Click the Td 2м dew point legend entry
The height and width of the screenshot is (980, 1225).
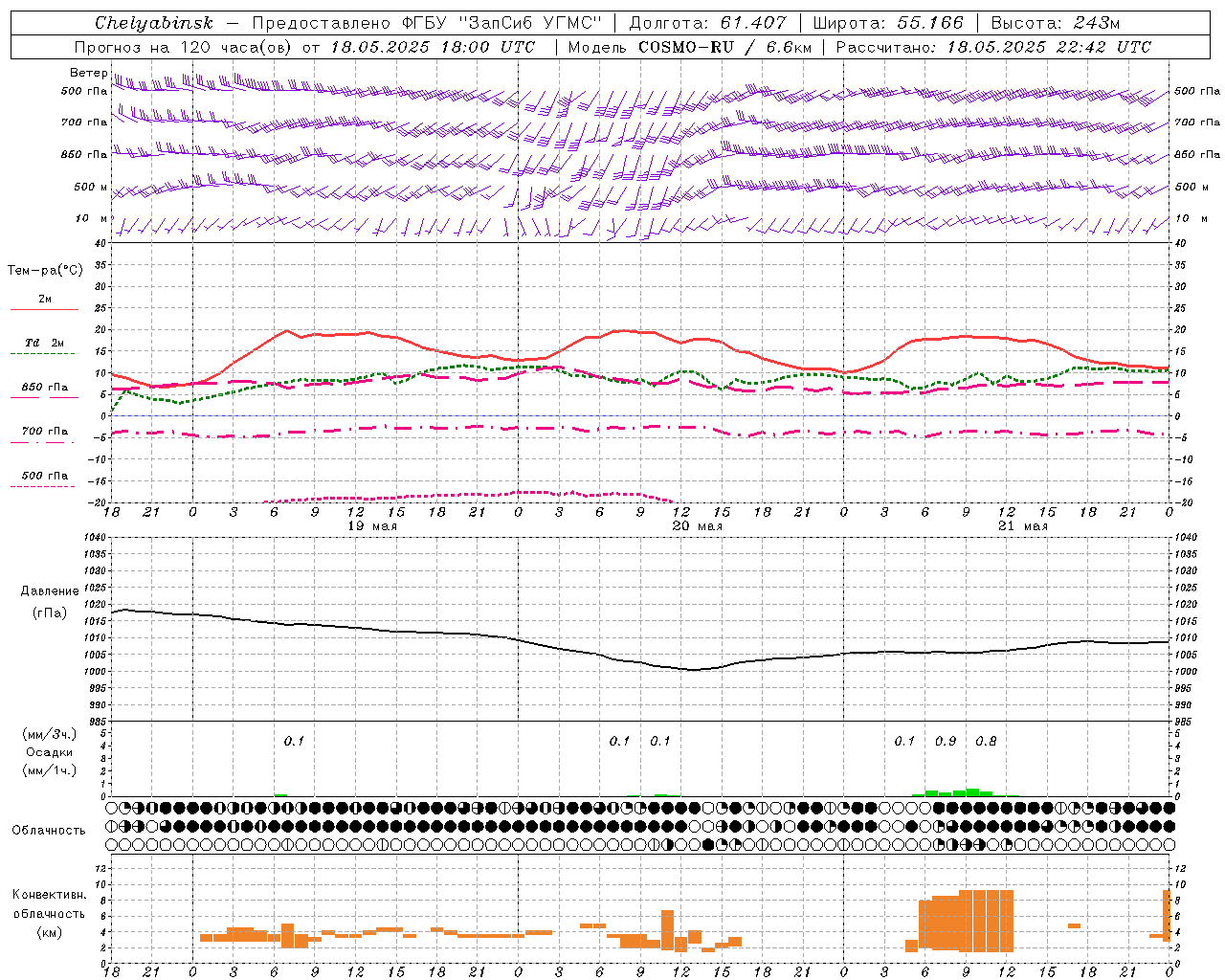tap(45, 343)
